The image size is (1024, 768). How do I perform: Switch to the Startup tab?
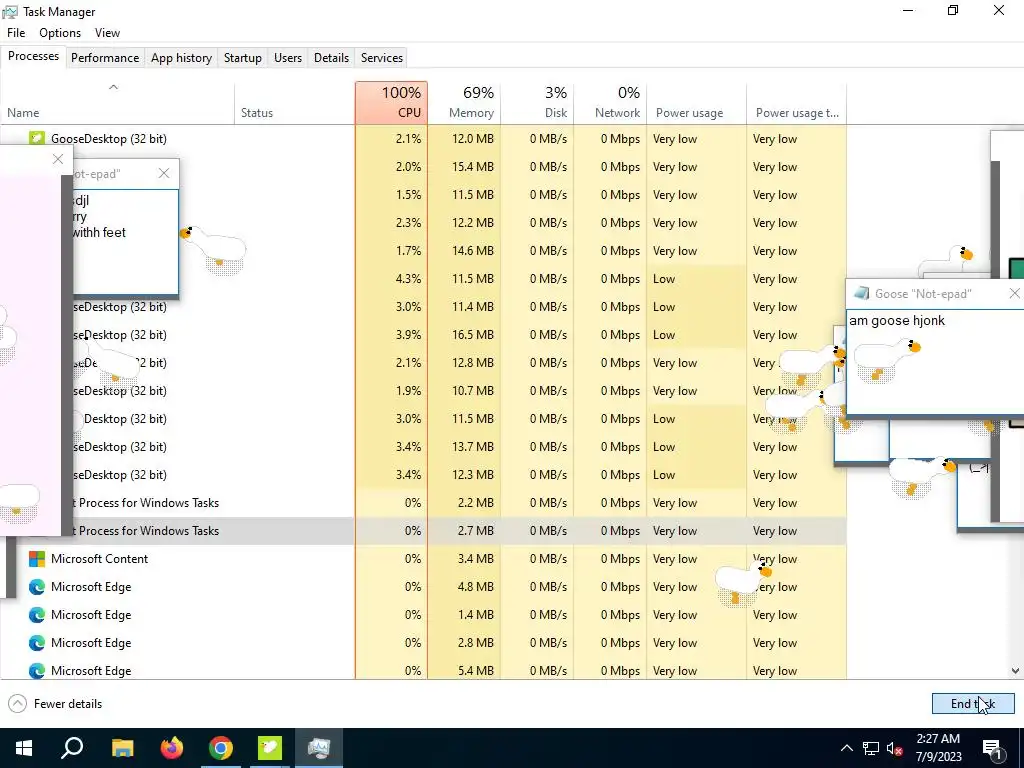[x=242, y=57]
